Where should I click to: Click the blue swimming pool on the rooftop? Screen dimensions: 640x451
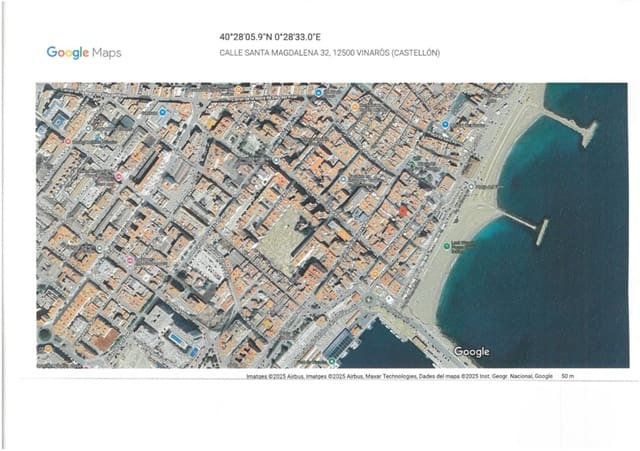[177, 339]
